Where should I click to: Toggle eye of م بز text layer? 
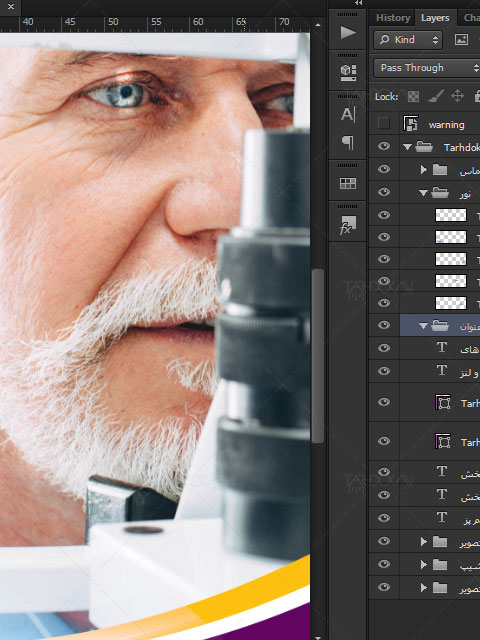384,518
